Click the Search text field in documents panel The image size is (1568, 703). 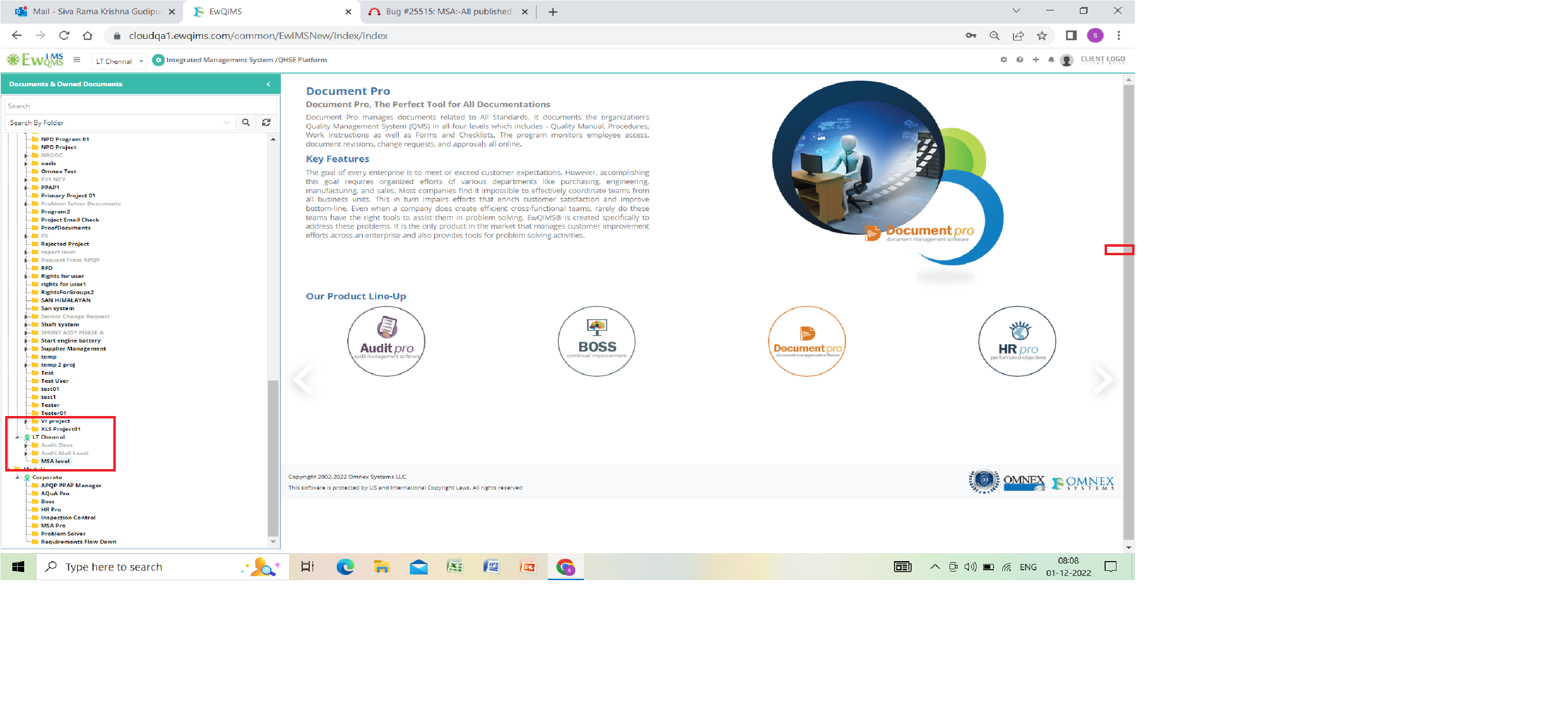tap(140, 106)
